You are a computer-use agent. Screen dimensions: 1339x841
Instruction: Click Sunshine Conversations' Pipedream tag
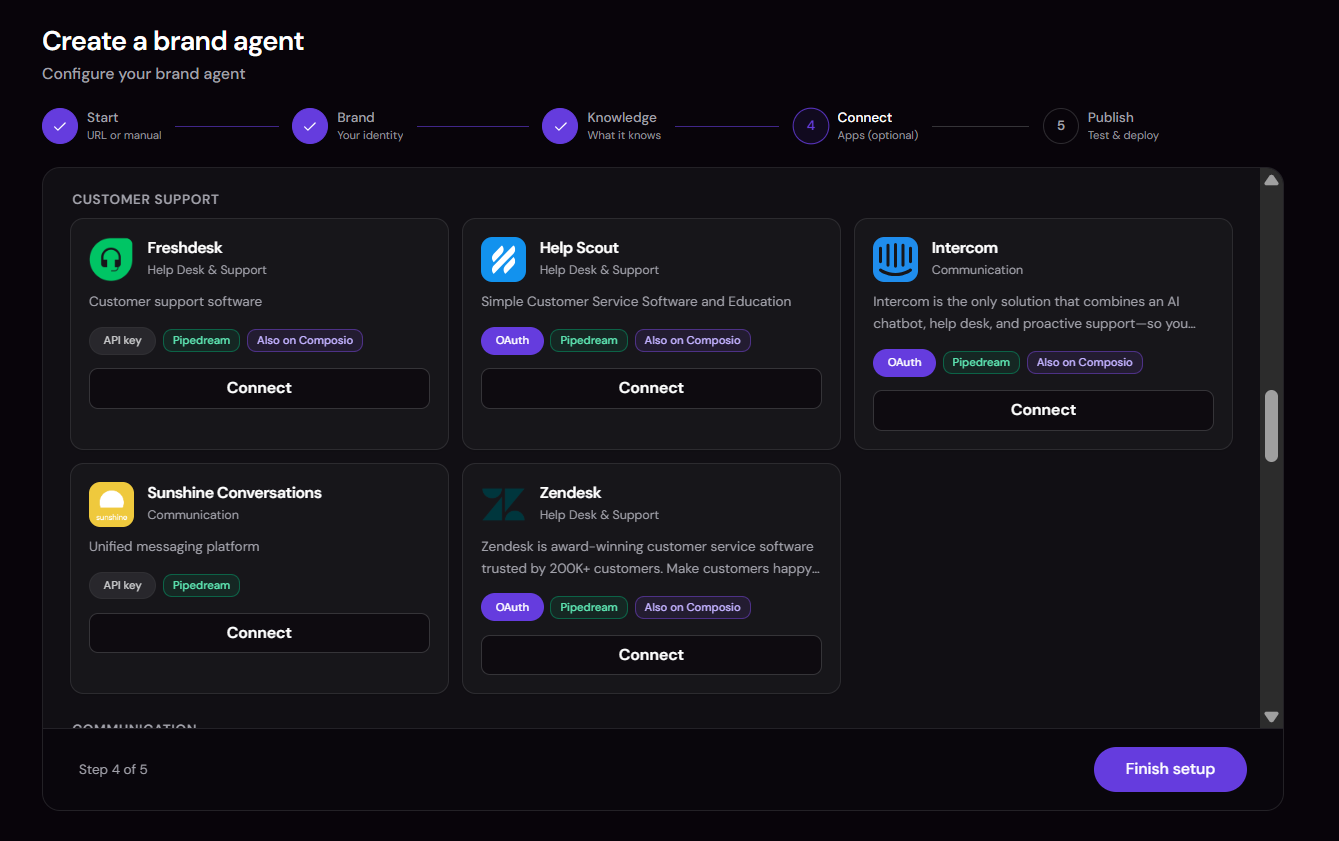pyautogui.click(x=201, y=585)
